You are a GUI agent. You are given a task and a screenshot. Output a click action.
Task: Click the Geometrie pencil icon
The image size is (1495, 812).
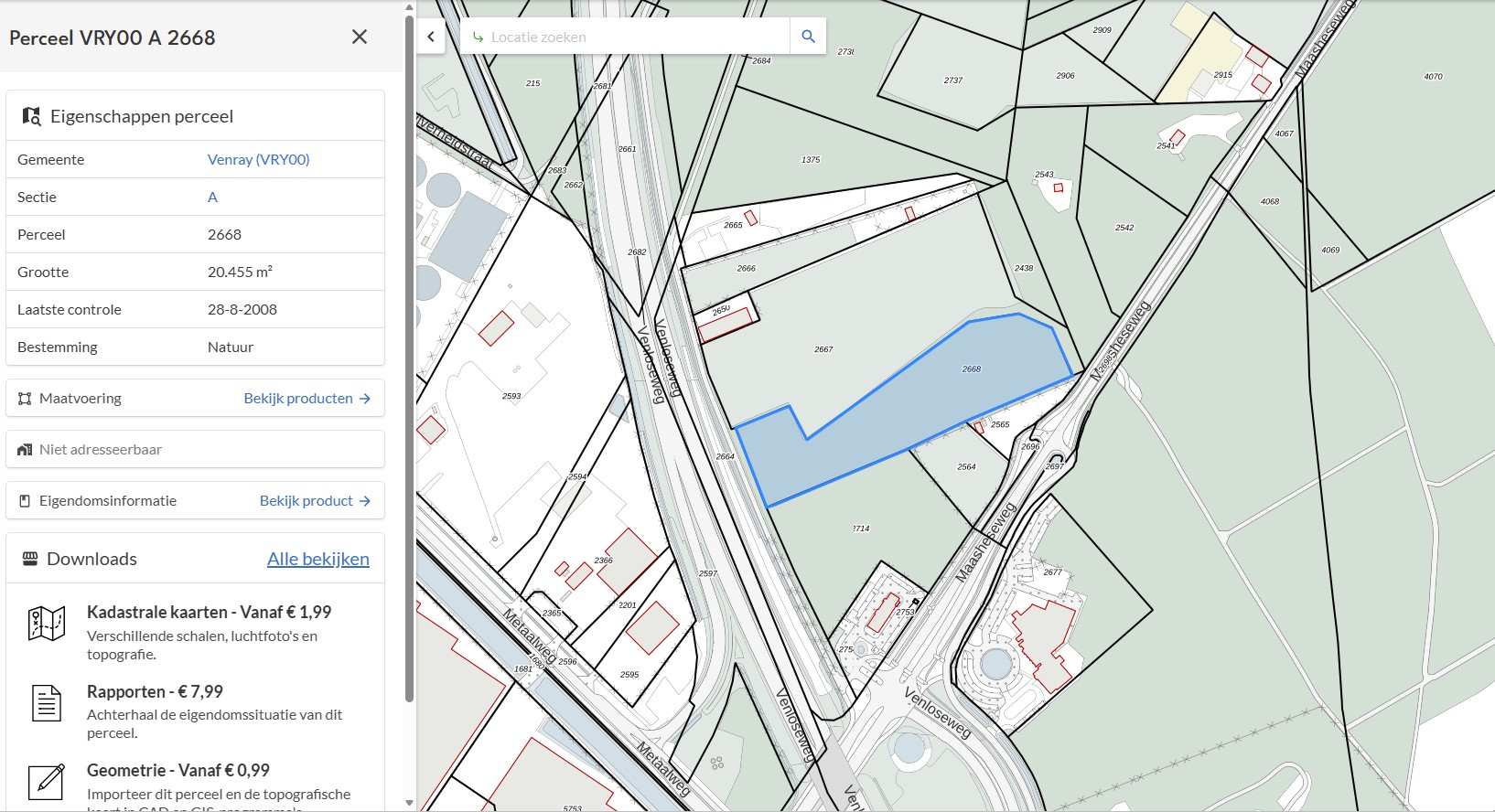(x=47, y=782)
